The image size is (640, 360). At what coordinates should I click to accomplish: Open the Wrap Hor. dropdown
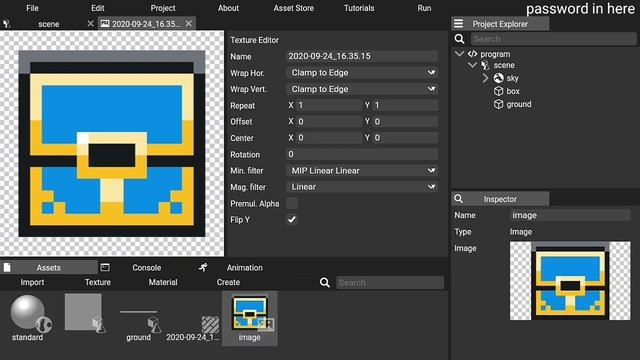click(362, 73)
